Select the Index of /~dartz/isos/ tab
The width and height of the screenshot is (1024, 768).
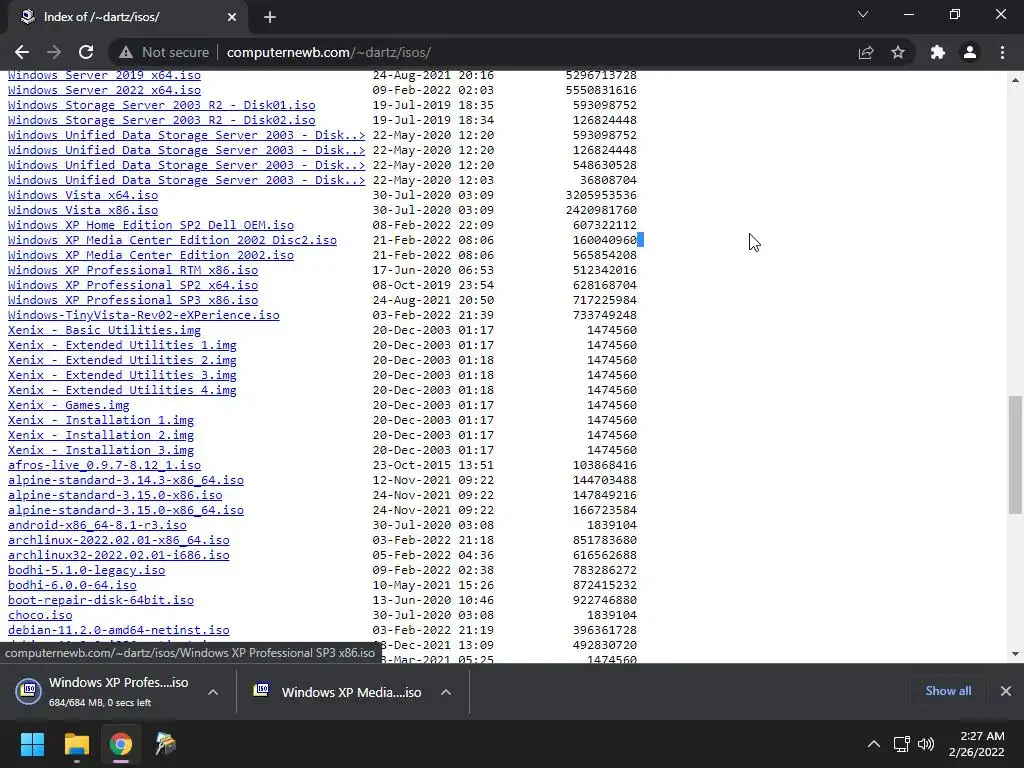click(127, 17)
